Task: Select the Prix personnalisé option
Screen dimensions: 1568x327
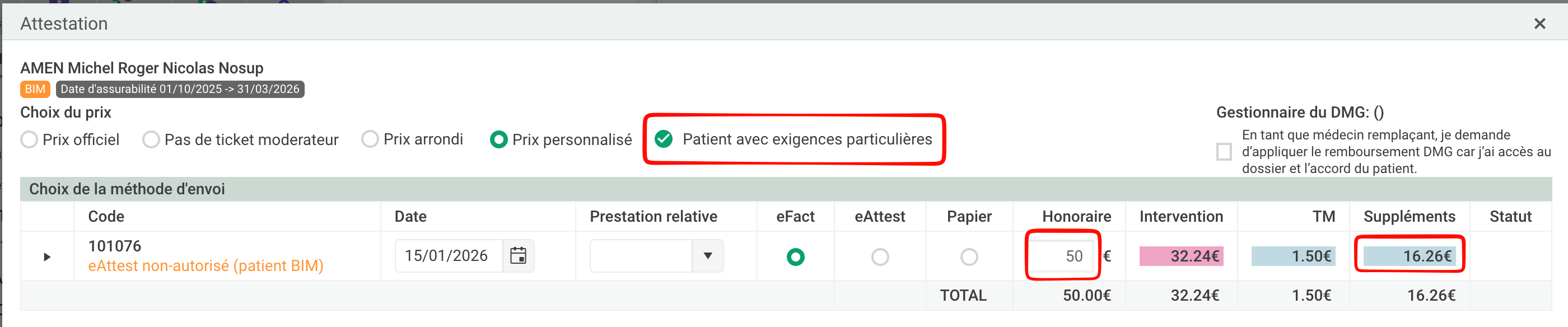Action: pyautogui.click(x=498, y=140)
